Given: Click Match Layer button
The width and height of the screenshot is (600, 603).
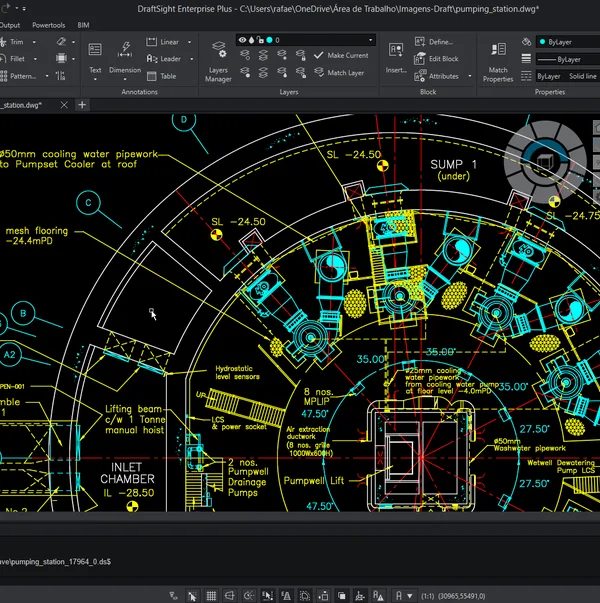Looking at the screenshot, I should point(339,73).
